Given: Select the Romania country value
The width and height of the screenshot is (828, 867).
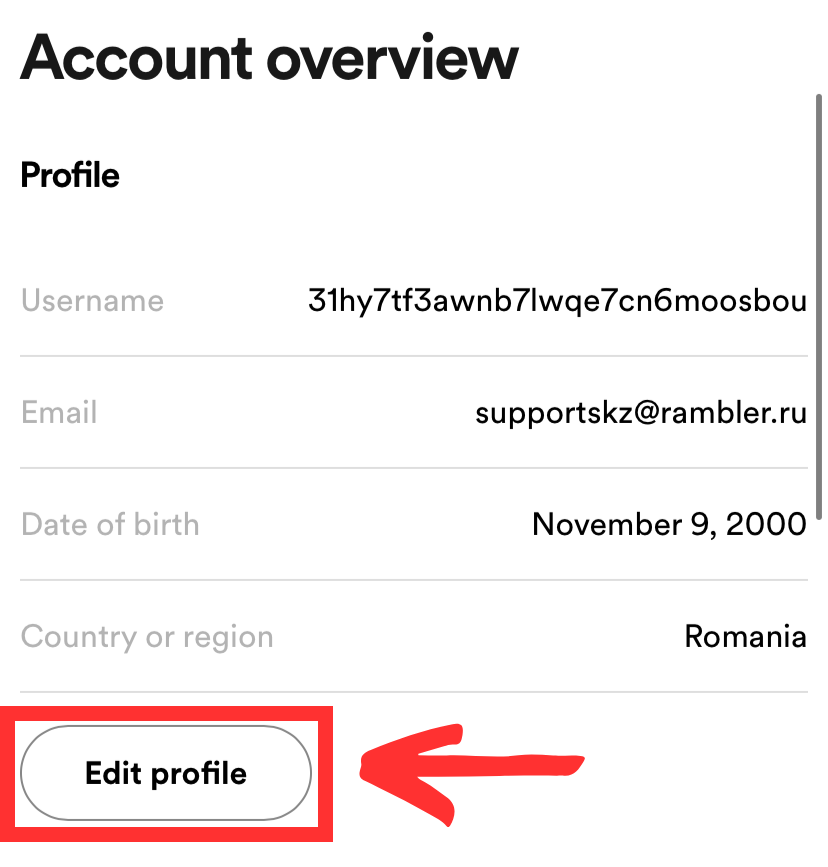Looking at the screenshot, I should tap(745, 637).
